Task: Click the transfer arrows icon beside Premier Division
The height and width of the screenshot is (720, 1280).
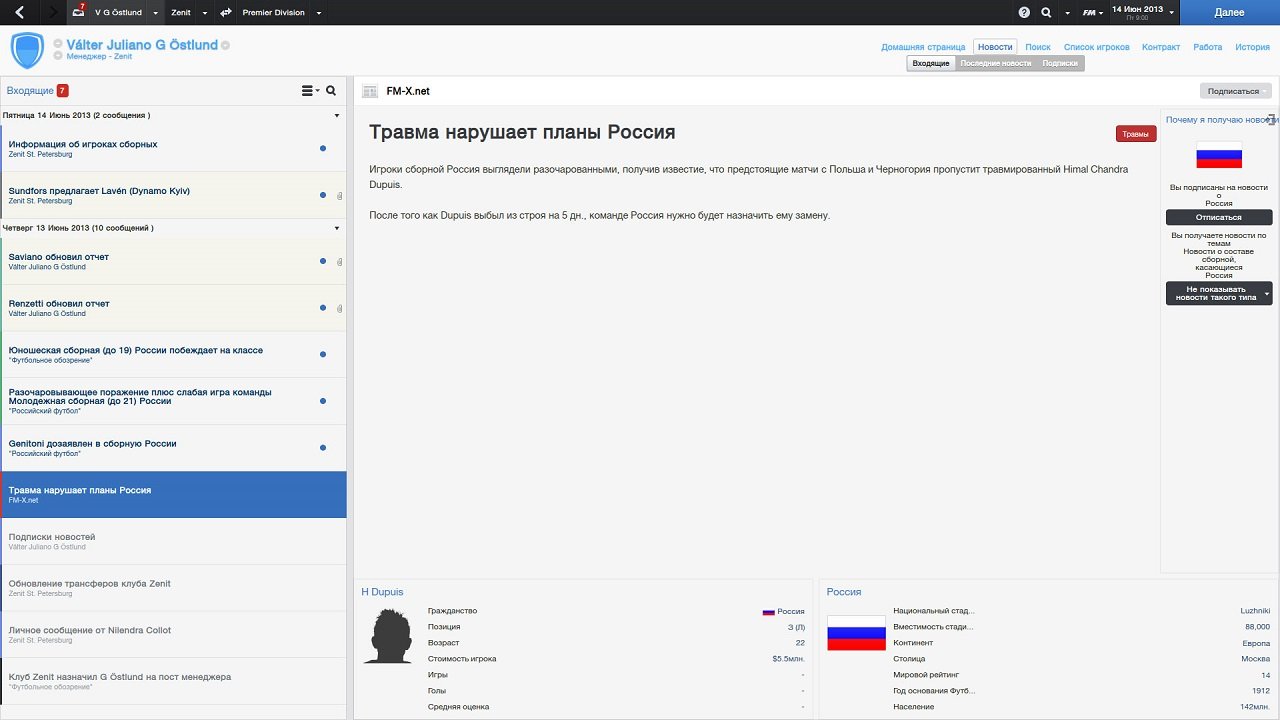Action: coord(226,13)
